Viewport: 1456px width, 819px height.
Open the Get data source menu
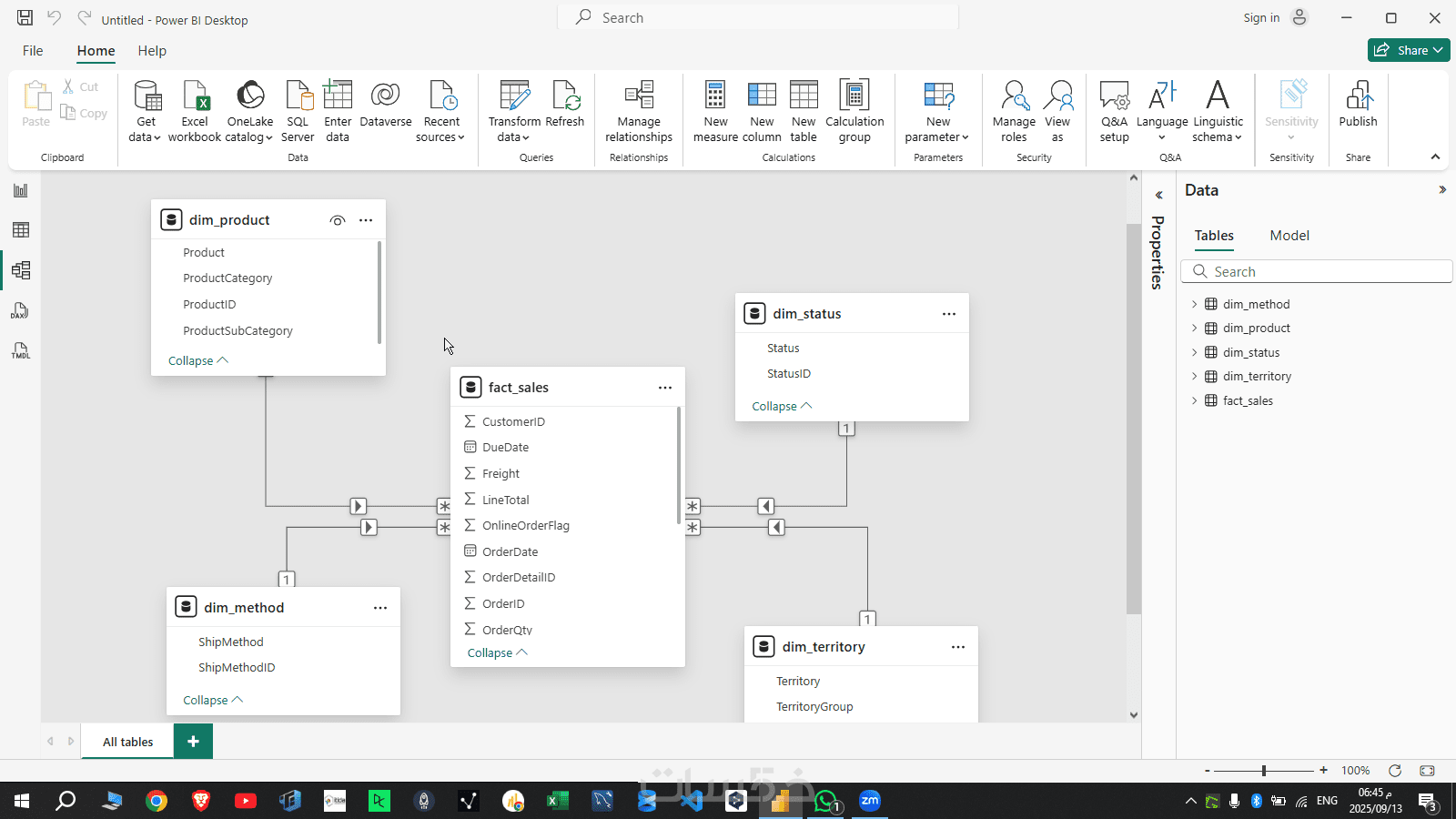coord(146,111)
